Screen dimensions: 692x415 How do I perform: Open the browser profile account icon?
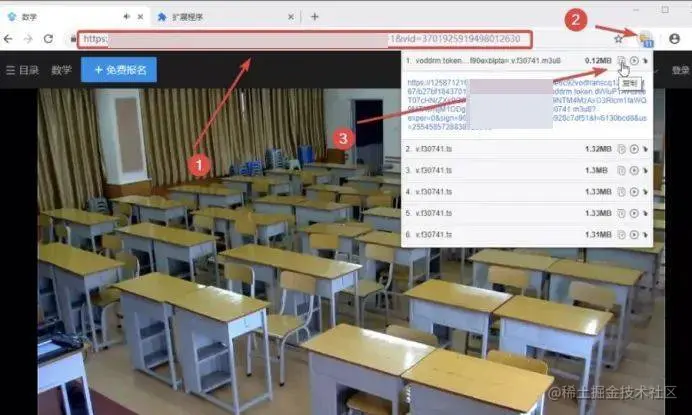click(x=674, y=39)
